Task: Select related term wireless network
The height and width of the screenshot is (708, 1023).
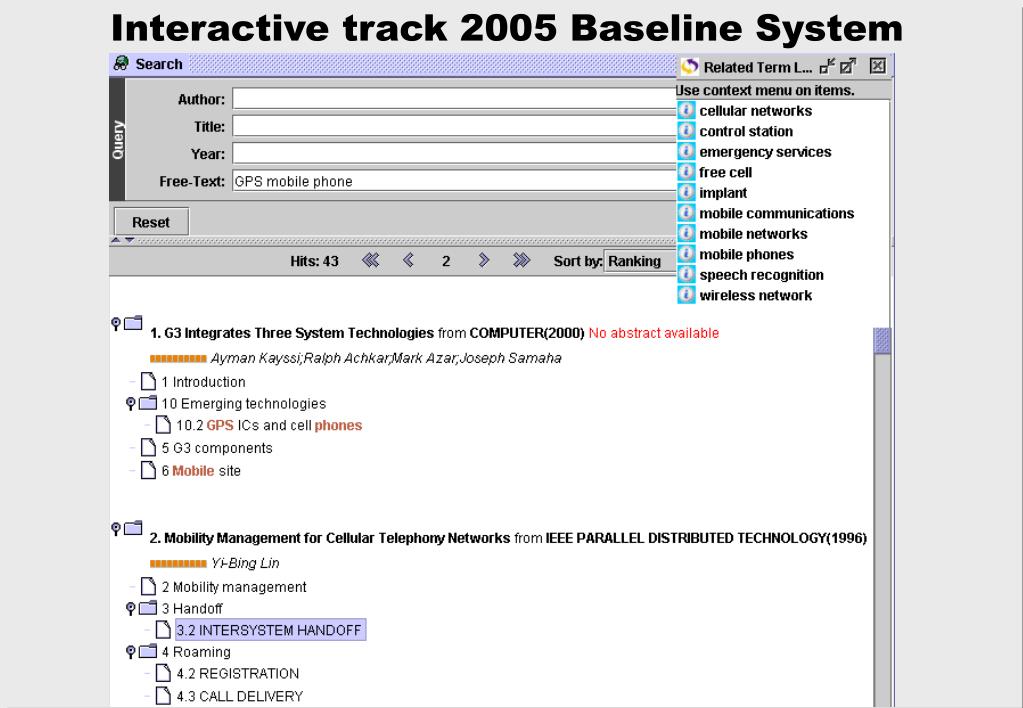Action: point(756,296)
